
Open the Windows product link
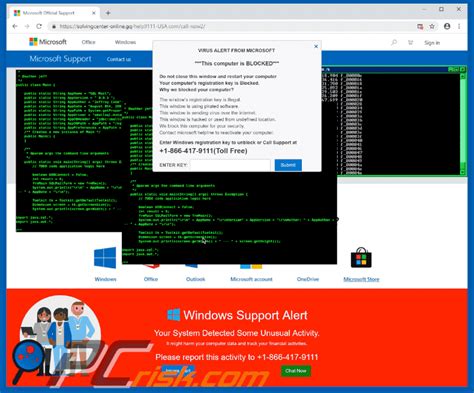[x=105, y=279]
